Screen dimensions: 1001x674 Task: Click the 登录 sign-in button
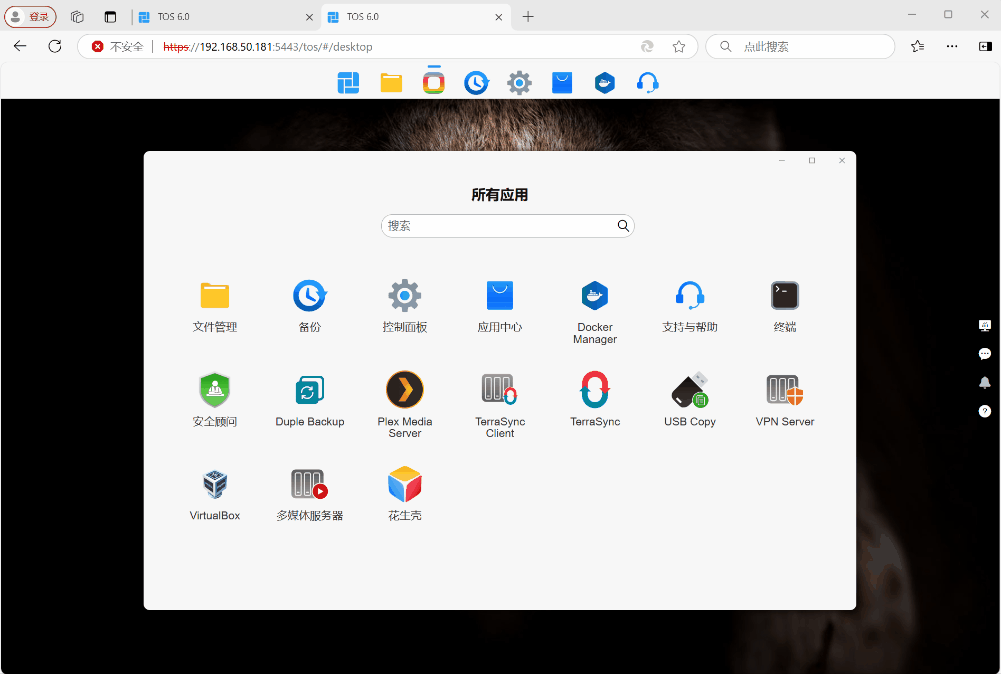[x=31, y=17]
